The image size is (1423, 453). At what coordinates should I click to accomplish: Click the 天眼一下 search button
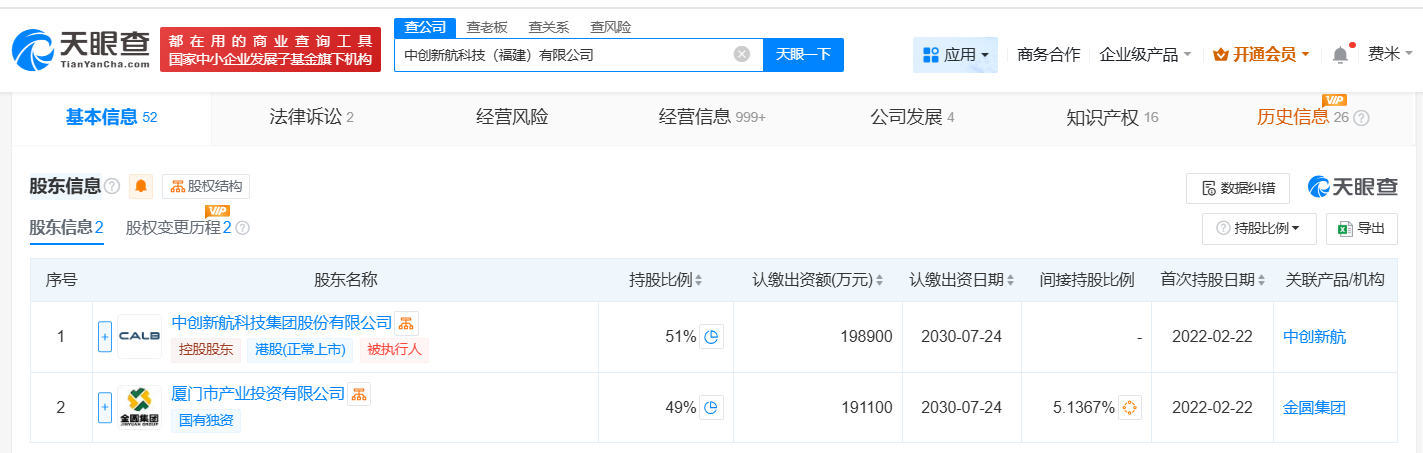coord(803,54)
